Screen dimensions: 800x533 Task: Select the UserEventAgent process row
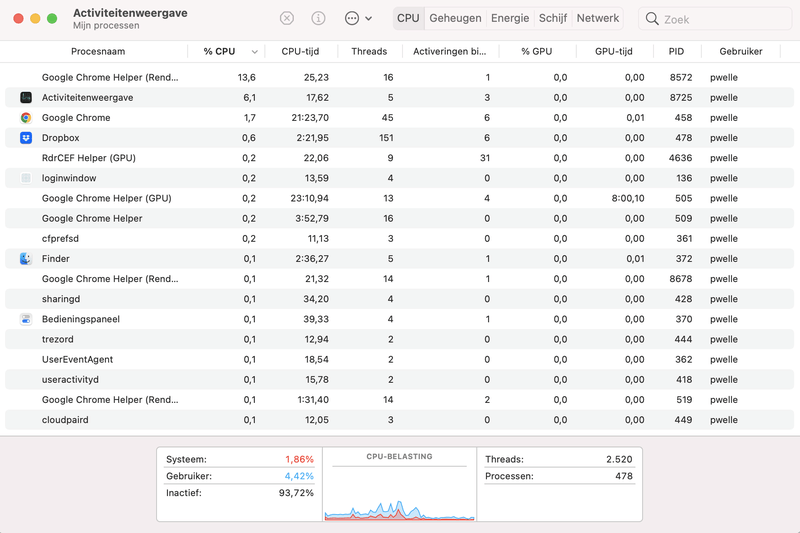pyautogui.click(x=399, y=360)
